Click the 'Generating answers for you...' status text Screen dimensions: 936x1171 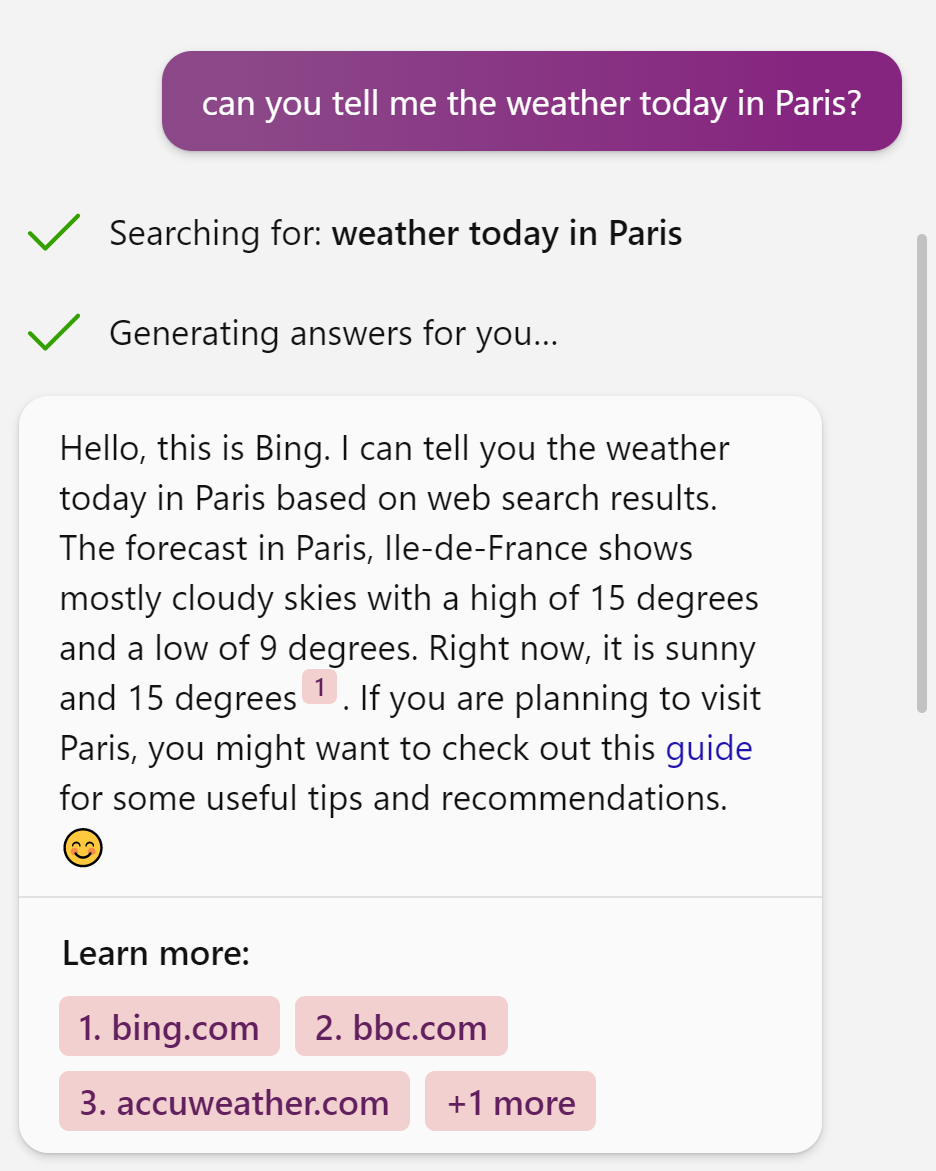coord(334,333)
